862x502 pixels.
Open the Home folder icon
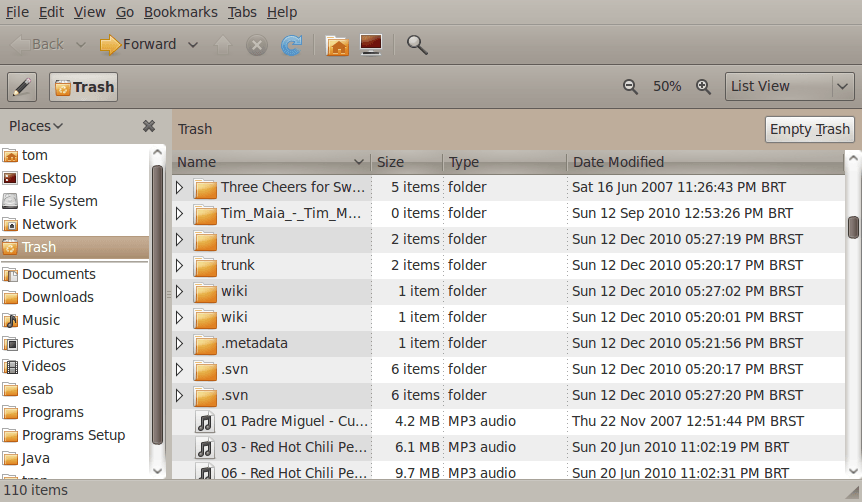[x=337, y=45]
